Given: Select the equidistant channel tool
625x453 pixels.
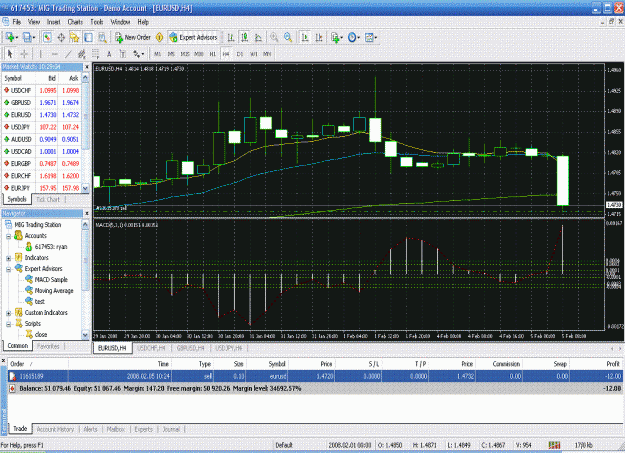Looking at the screenshot, I should (x=82, y=54).
